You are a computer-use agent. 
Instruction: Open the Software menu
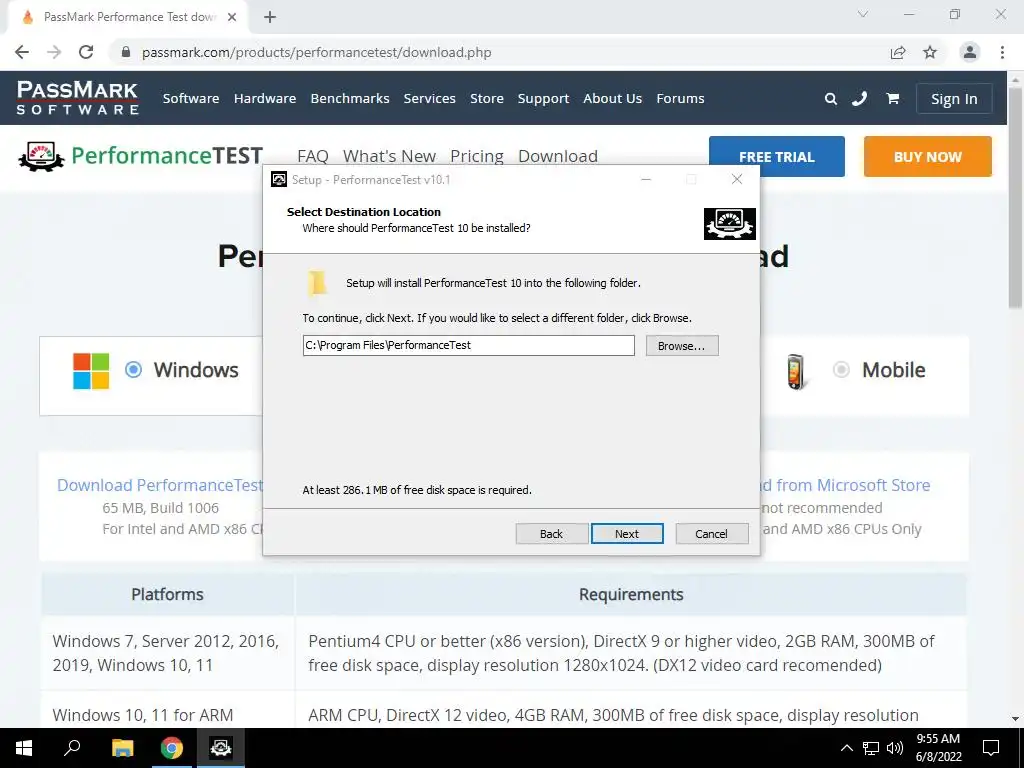click(191, 99)
